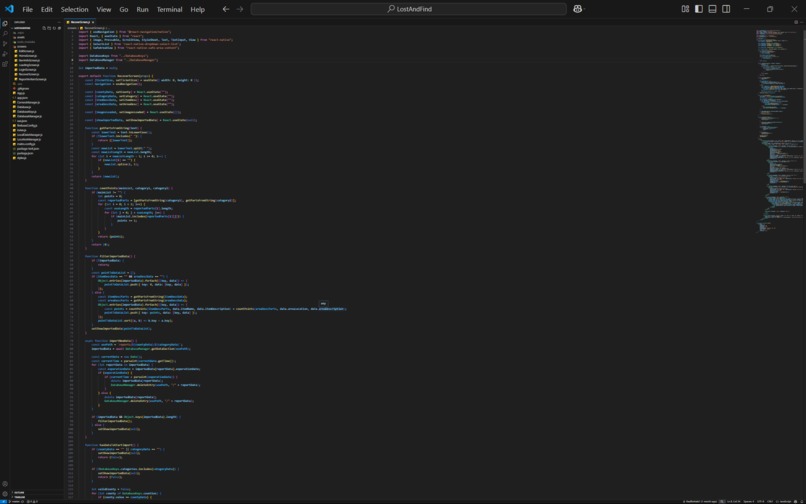
Task: Open the Edit menu
Action: pos(46,9)
